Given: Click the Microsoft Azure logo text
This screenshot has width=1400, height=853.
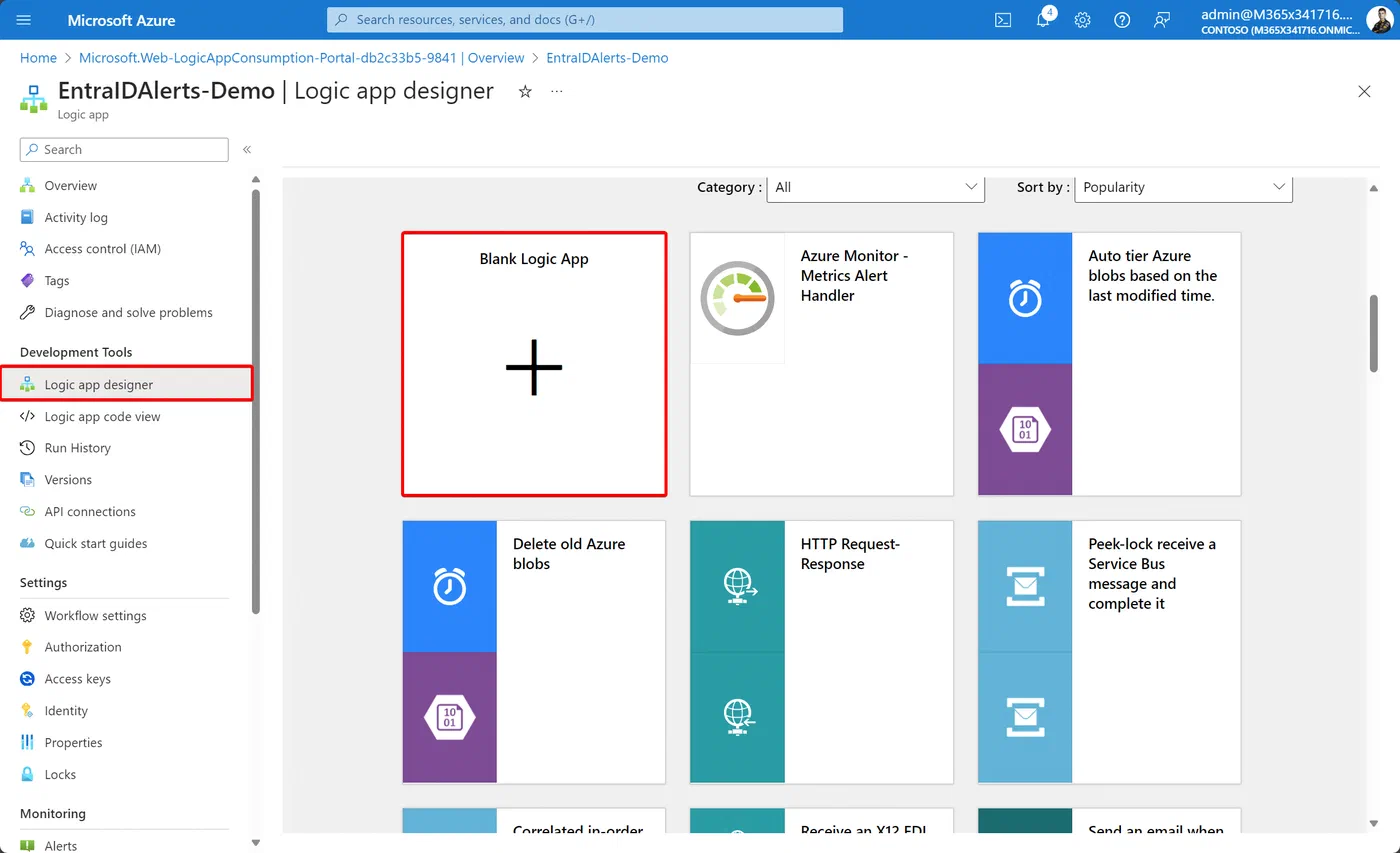Looking at the screenshot, I should click(121, 20).
